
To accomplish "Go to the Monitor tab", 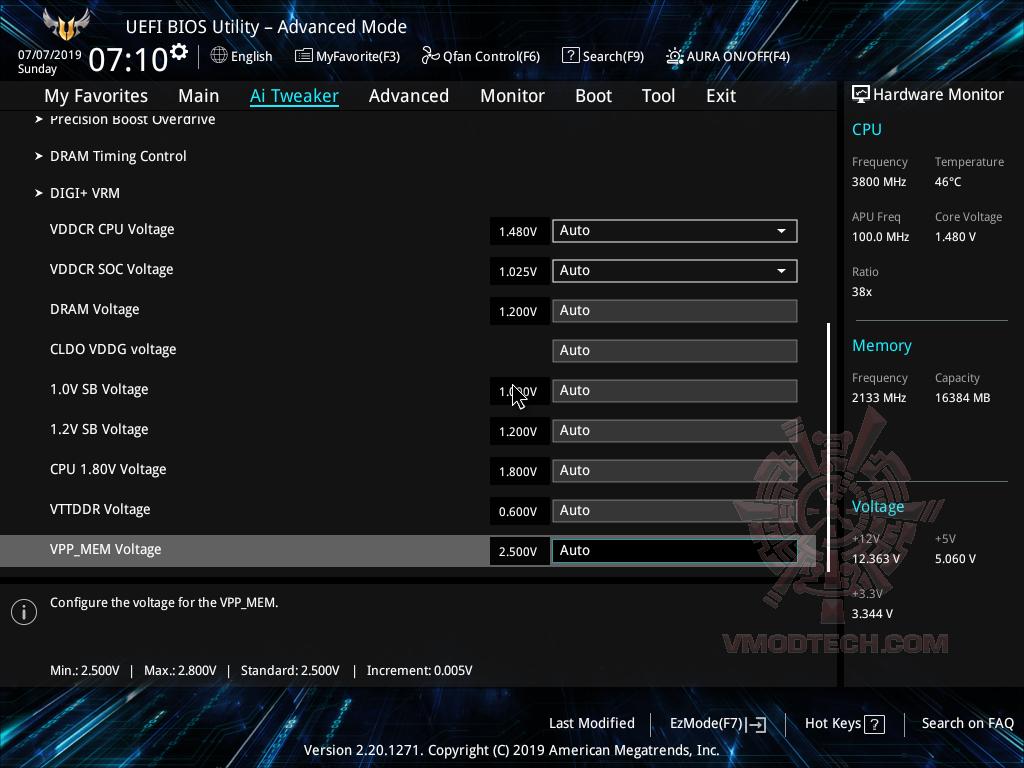I will pos(513,96).
